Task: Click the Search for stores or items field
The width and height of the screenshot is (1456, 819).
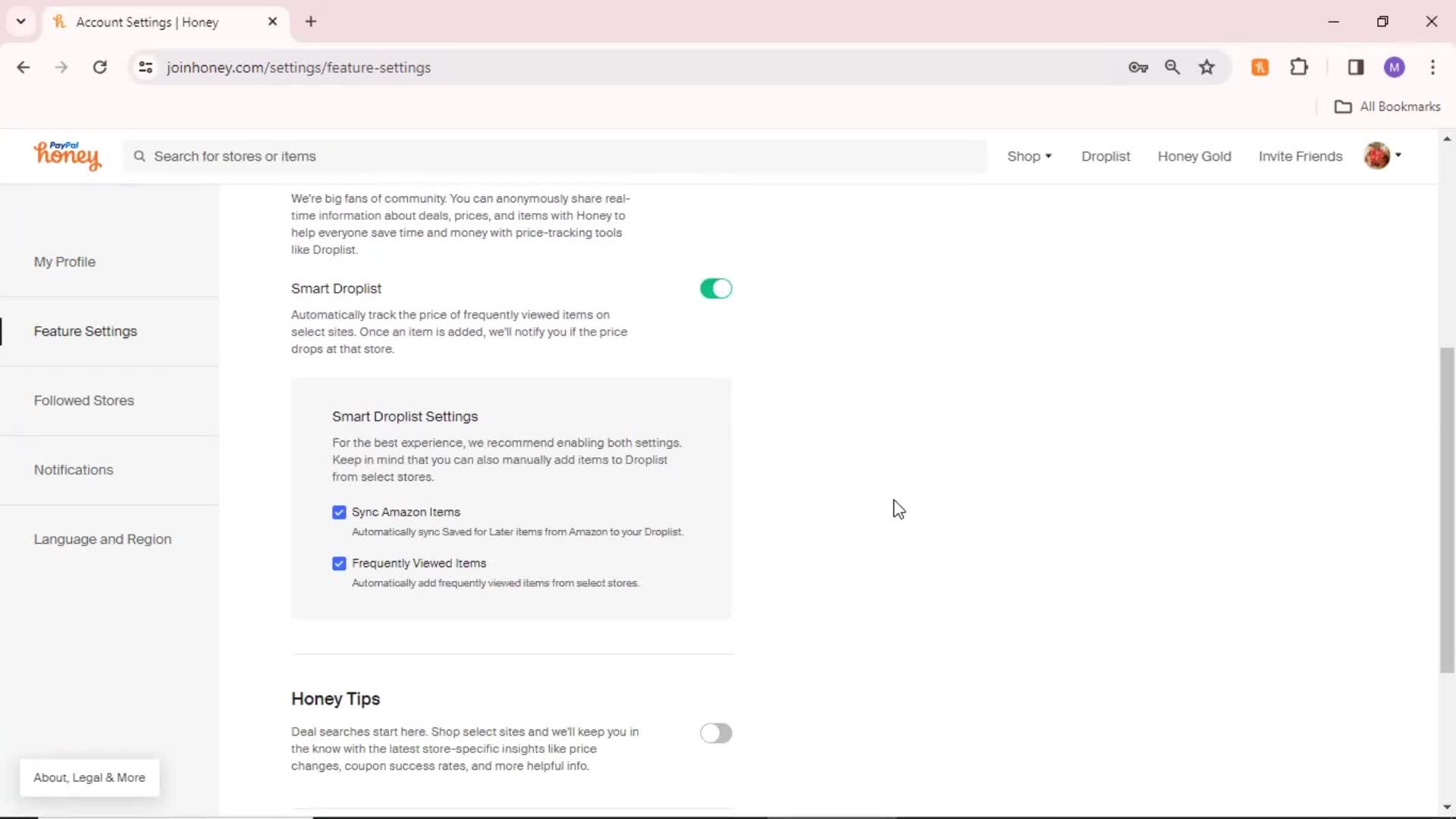Action: 555,156
